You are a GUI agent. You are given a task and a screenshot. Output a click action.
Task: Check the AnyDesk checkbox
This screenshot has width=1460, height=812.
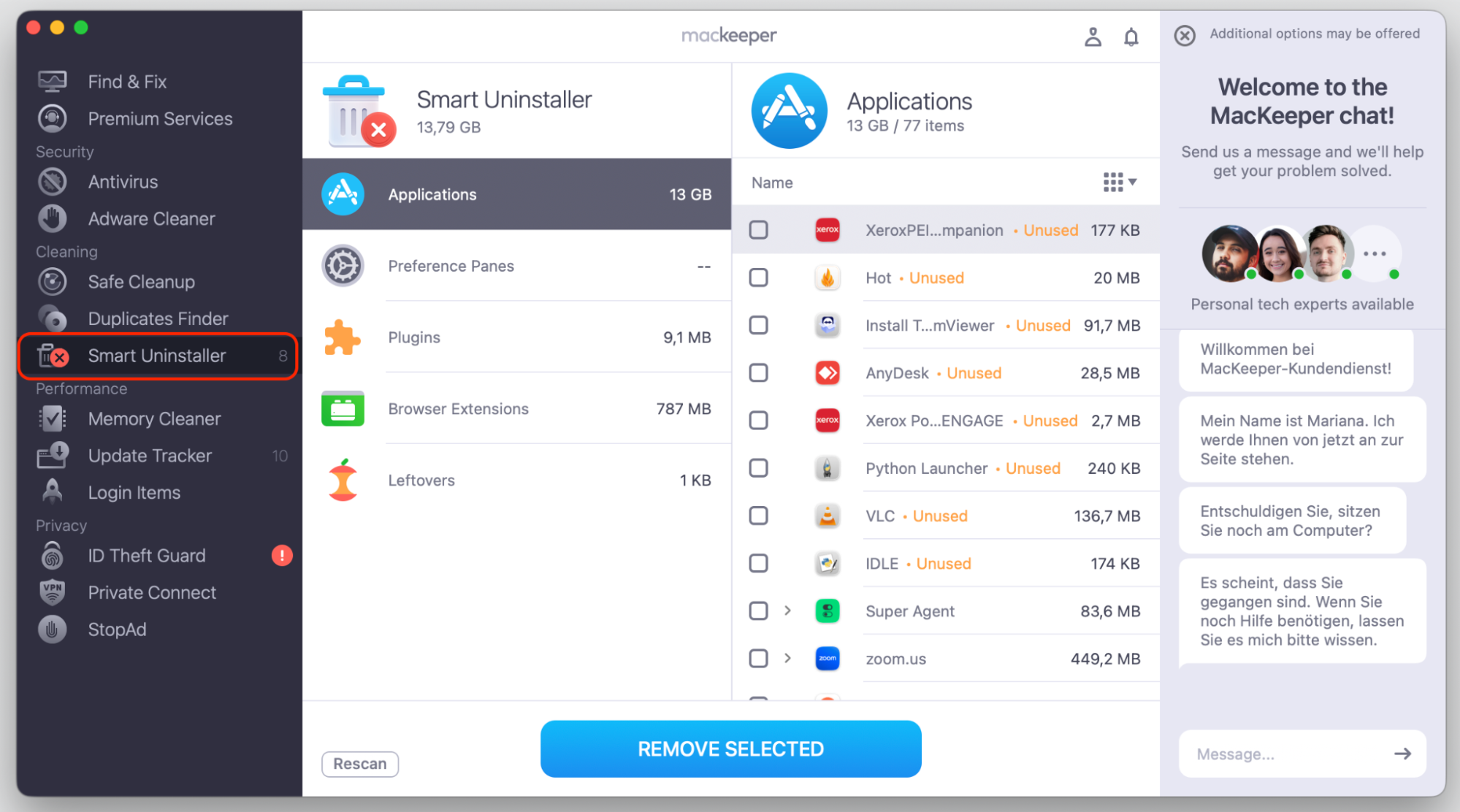point(758,372)
